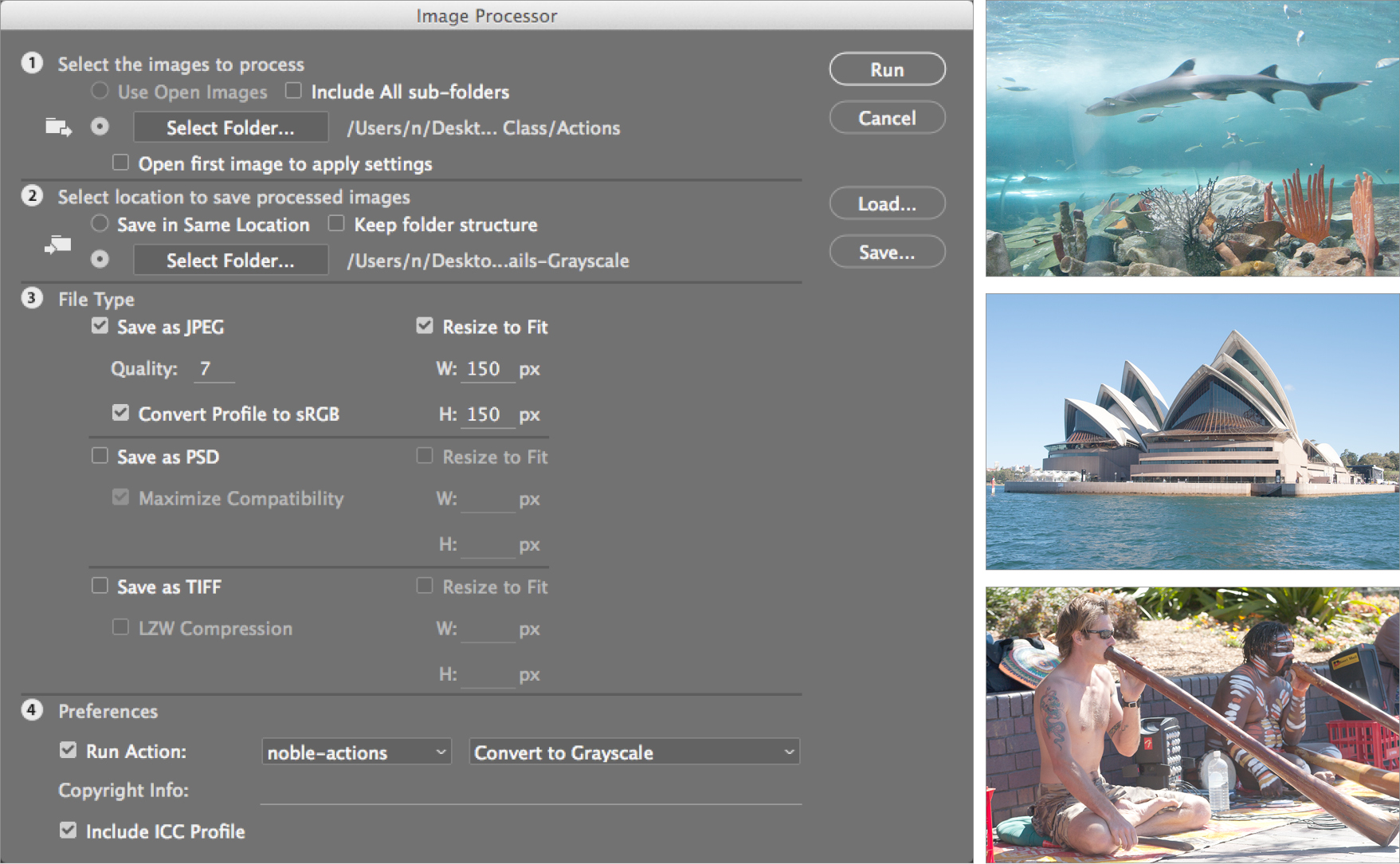Enable Keep folder structure
The height and width of the screenshot is (864, 1400).
335,223
